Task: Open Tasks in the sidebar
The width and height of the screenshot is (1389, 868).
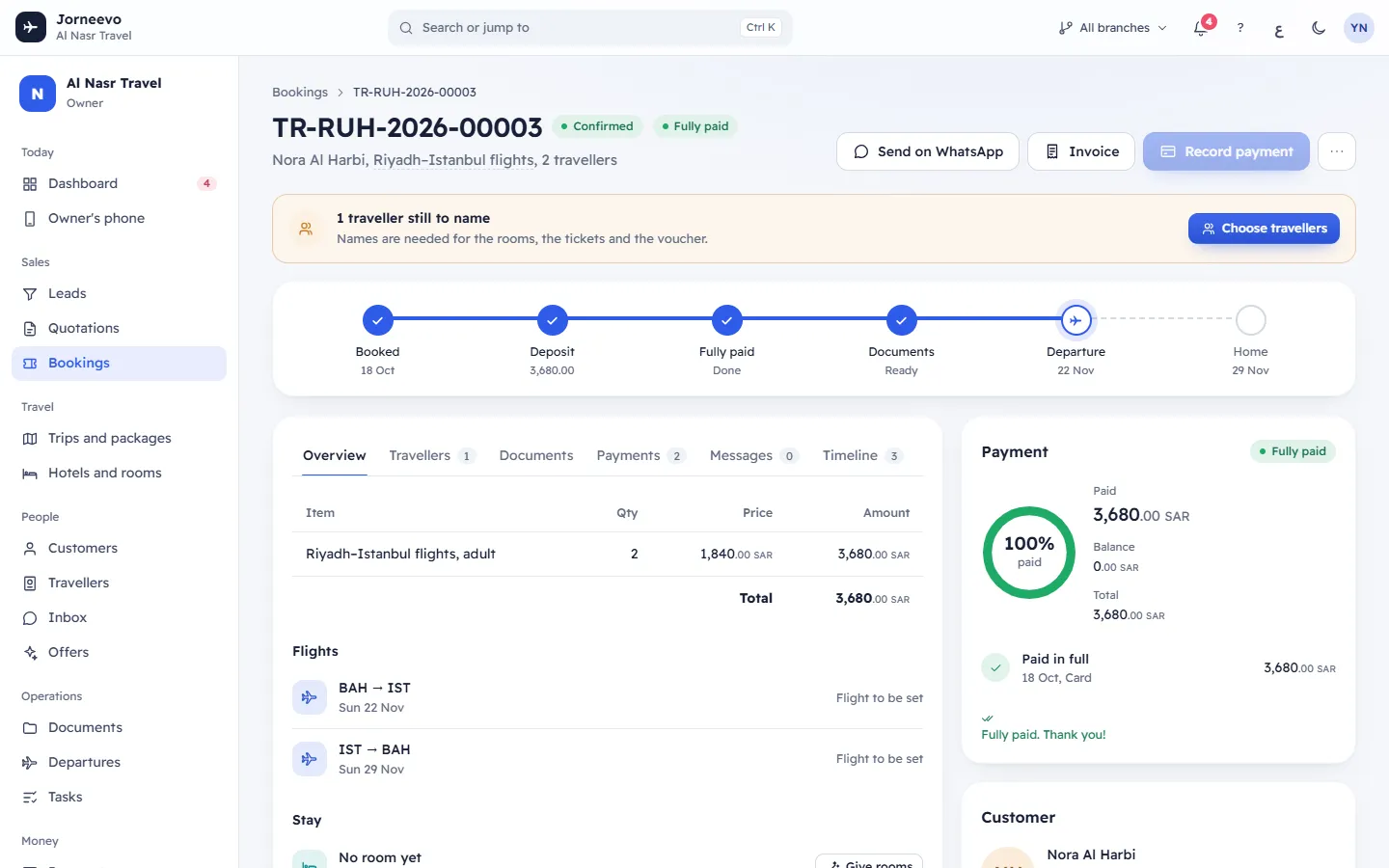Action: click(x=119, y=797)
